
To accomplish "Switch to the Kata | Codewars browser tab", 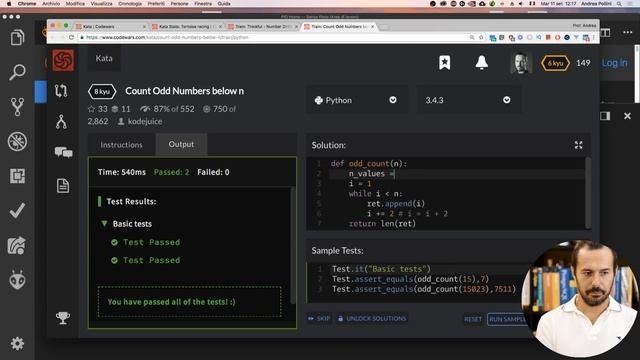I will [x=110, y=27].
